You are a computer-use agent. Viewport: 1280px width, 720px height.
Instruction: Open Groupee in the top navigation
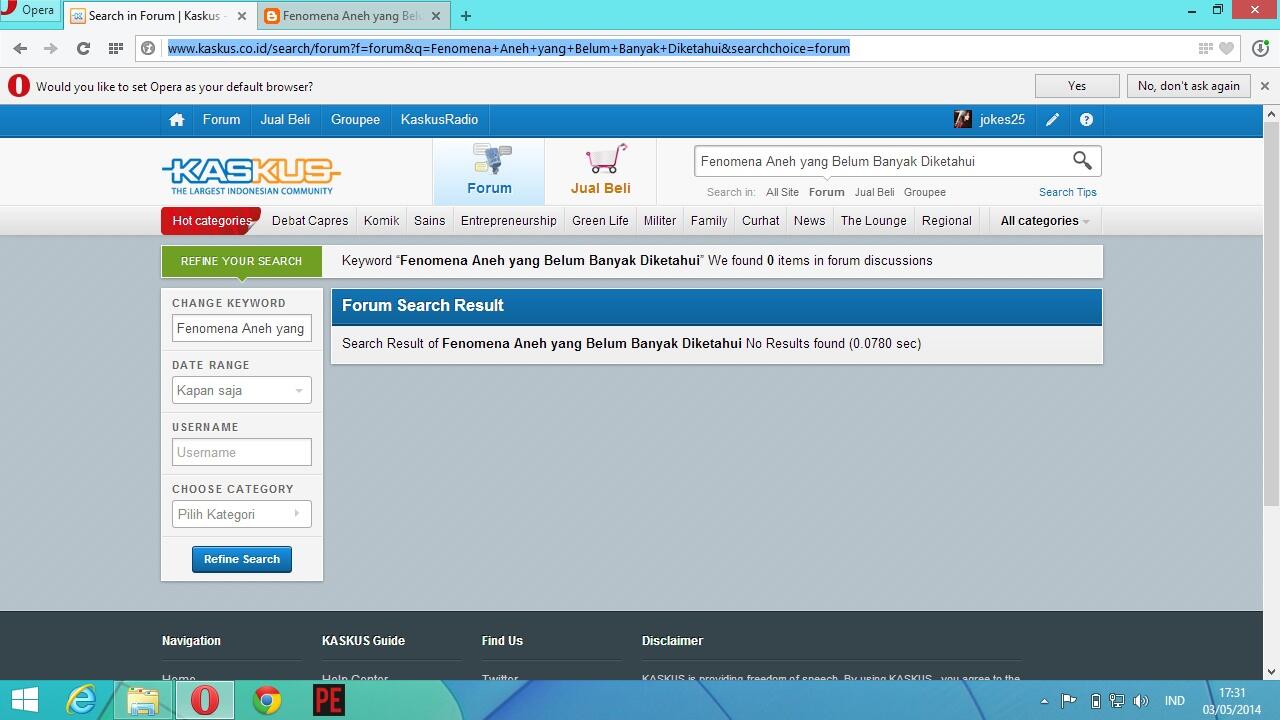[355, 120]
